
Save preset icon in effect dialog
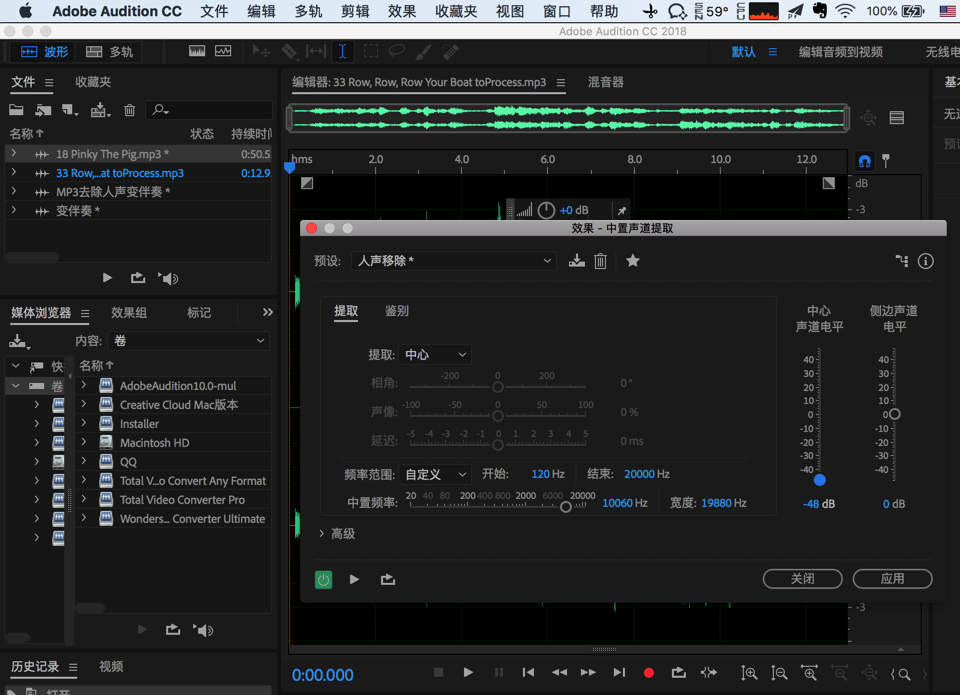(576, 261)
